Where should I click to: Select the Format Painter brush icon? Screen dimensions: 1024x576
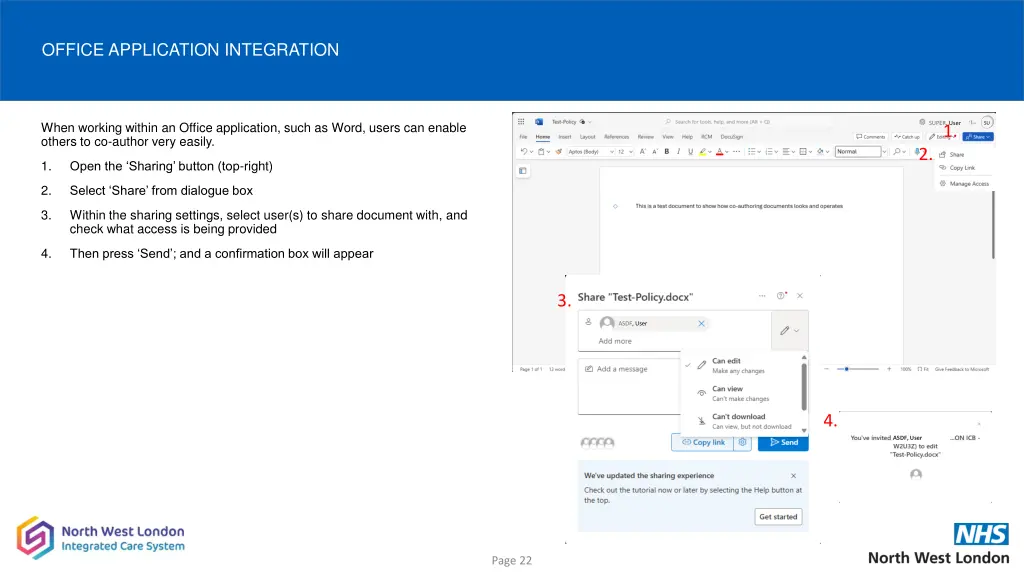pos(559,152)
